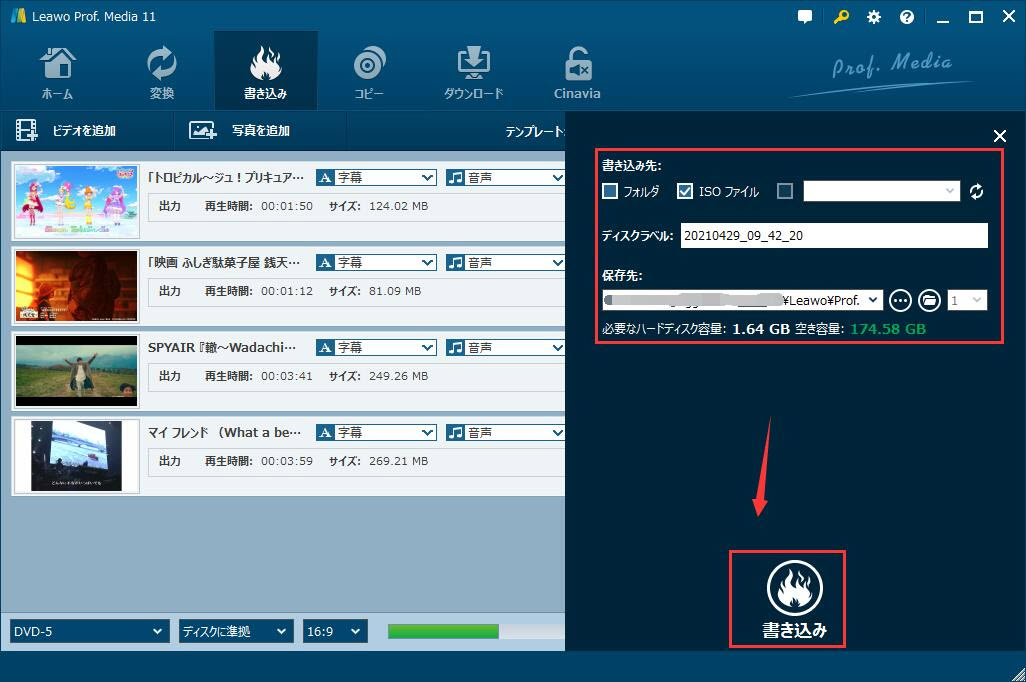Click the flame burn icon button
Image resolution: width=1026 pixels, height=682 pixels.
(x=794, y=588)
